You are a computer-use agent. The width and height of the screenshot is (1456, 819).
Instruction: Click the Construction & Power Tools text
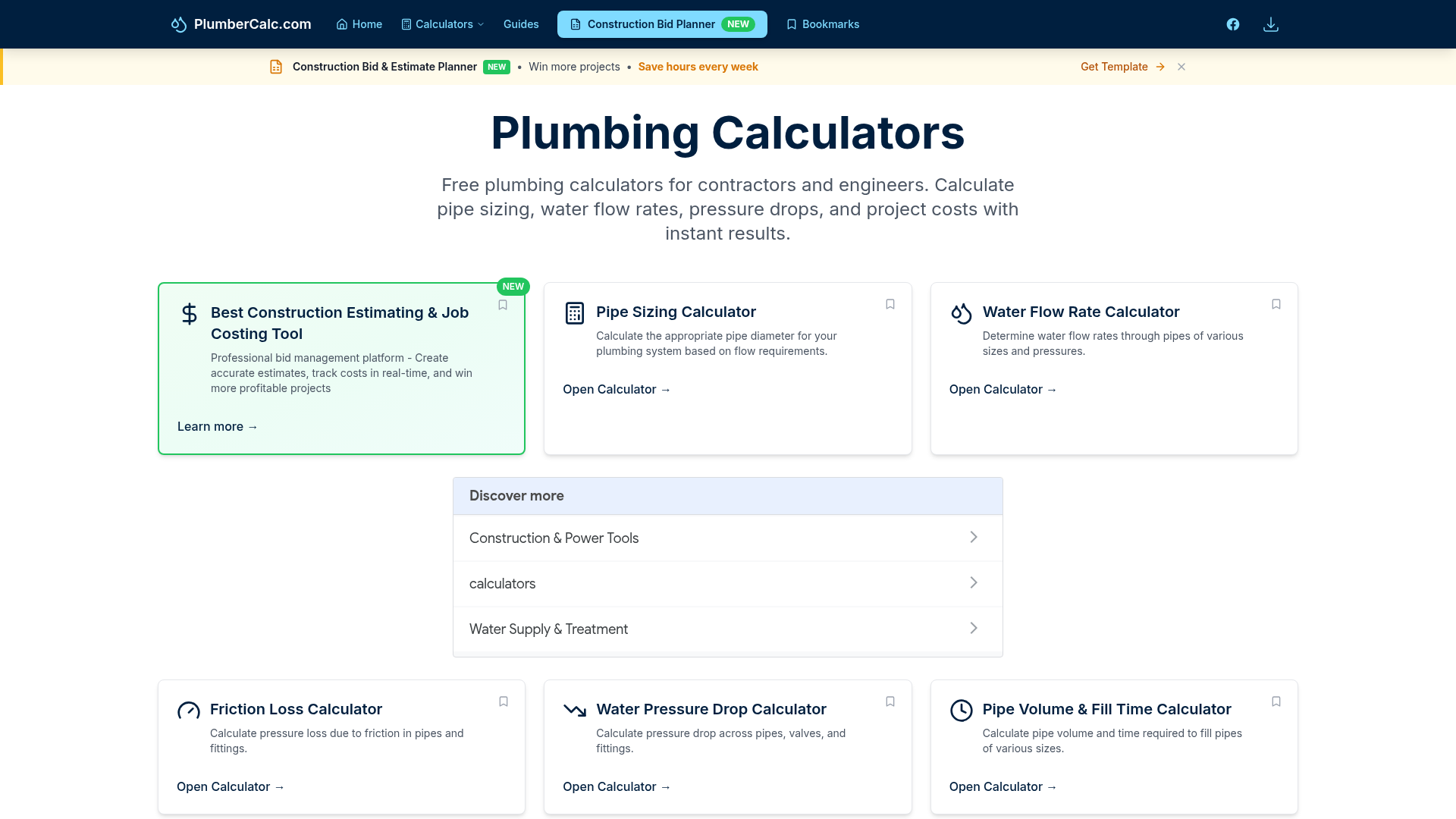tap(554, 538)
